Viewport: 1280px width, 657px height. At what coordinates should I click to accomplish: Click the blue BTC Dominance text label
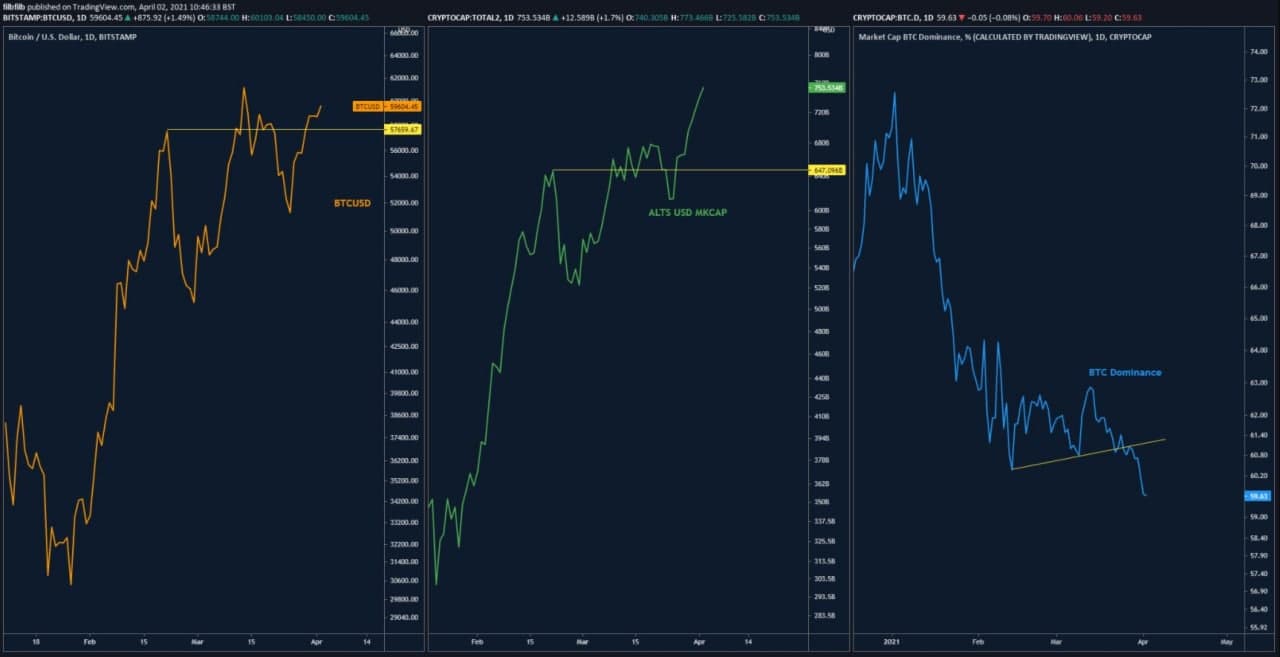point(1125,372)
